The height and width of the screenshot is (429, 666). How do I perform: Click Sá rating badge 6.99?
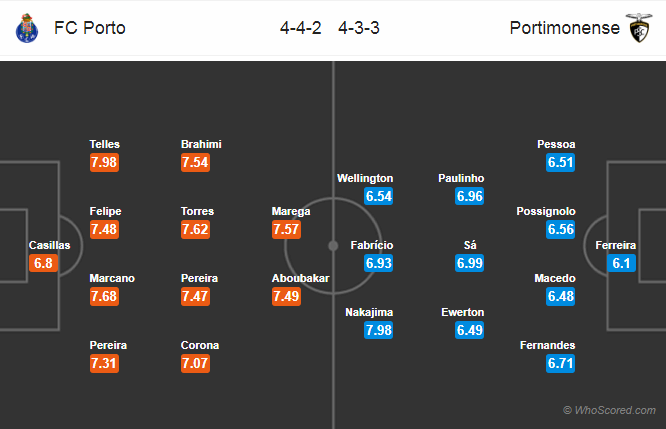(469, 263)
